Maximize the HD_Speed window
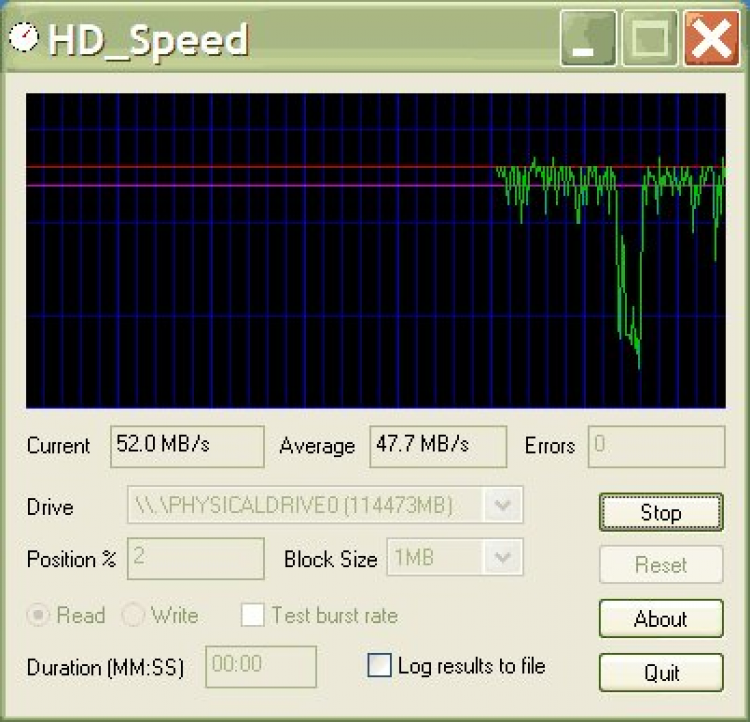Image resolution: width=750 pixels, height=722 pixels. coord(650,38)
